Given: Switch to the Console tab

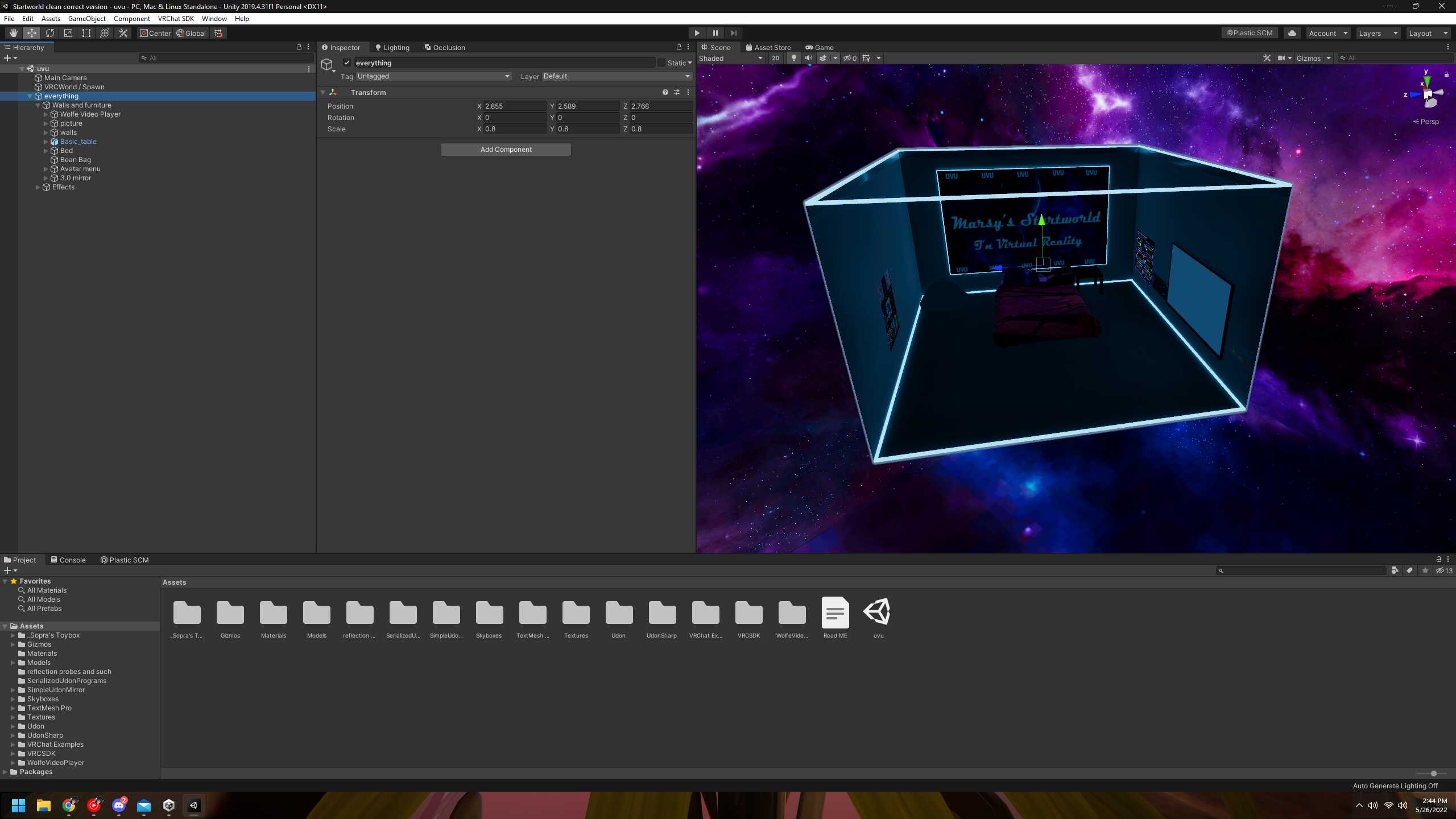Looking at the screenshot, I should point(68,560).
